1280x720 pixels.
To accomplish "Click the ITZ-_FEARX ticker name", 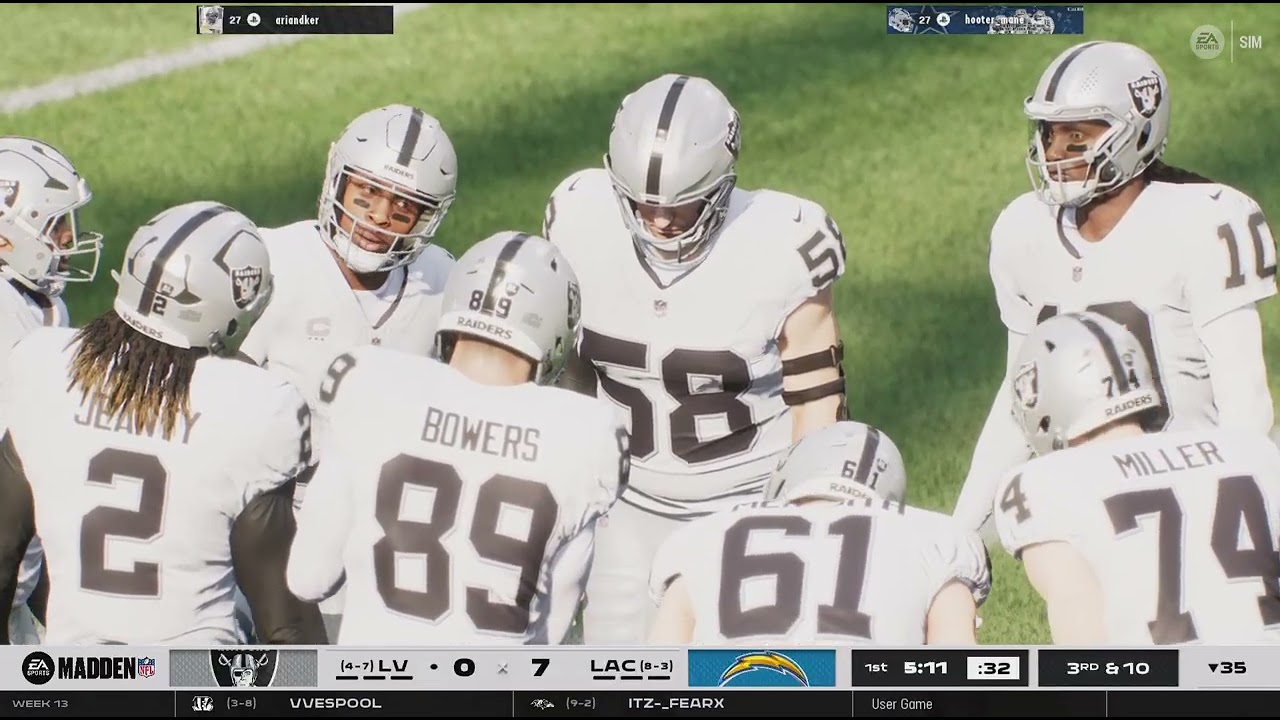I will (676, 704).
